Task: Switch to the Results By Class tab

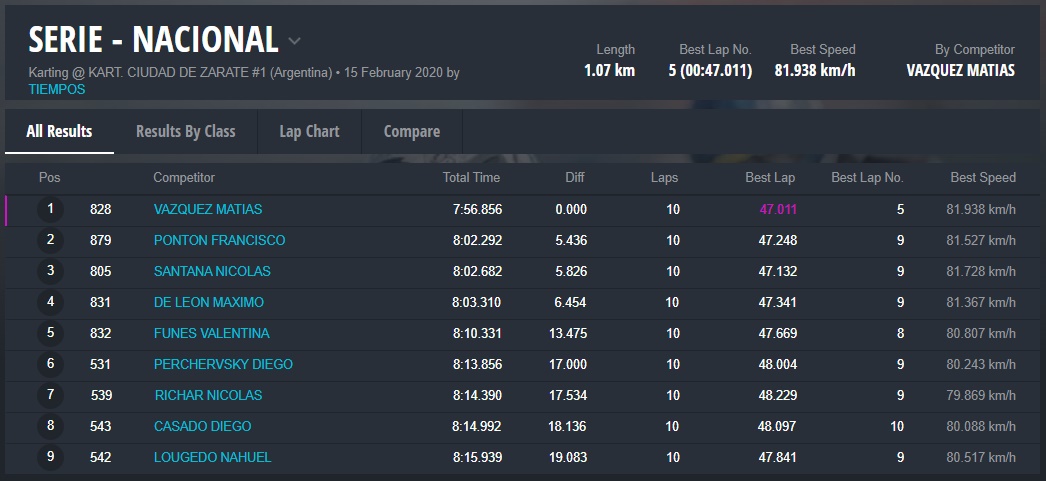Action: pos(185,131)
